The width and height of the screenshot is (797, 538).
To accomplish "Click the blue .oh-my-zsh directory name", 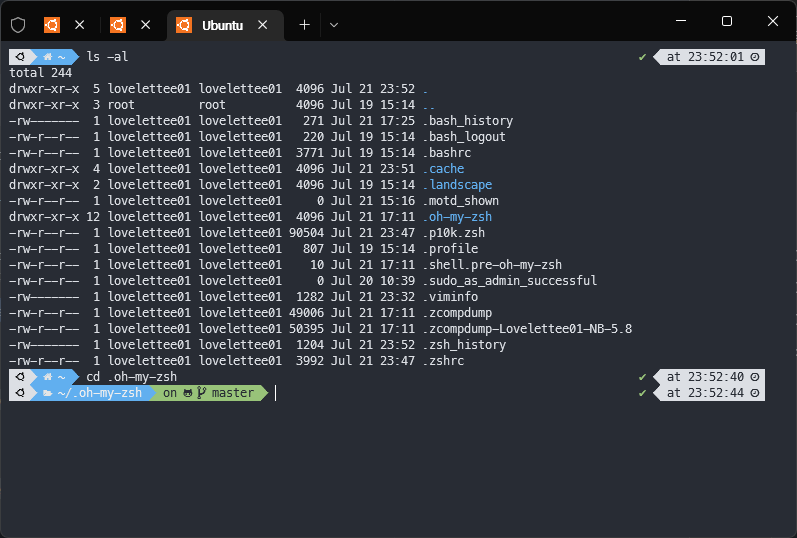I will point(457,217).
